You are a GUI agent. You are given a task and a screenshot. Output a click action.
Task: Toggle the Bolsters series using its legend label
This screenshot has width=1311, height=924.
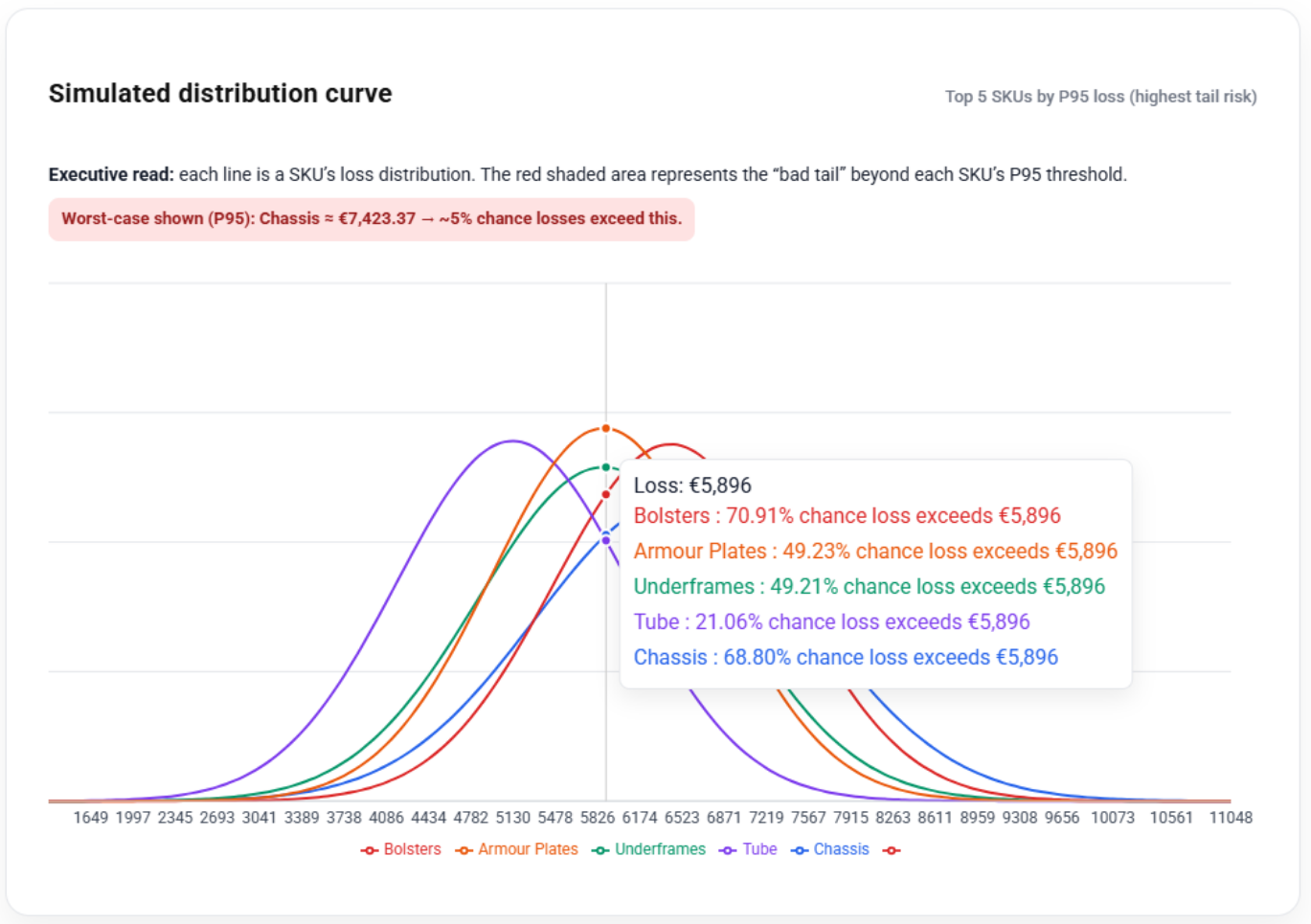412,849
